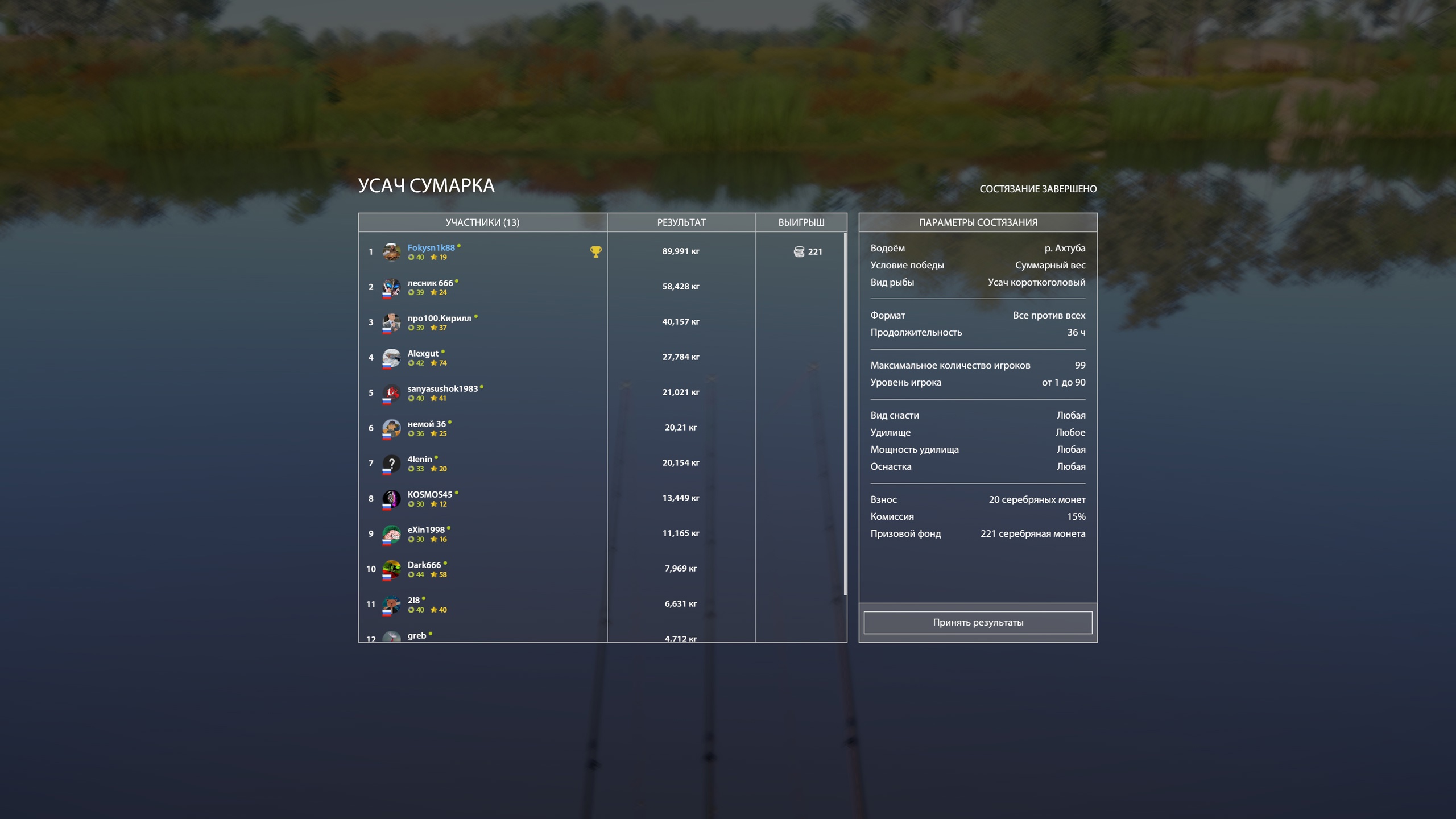Click the greb participant name
1456x819 pixels.
point(417,635)
